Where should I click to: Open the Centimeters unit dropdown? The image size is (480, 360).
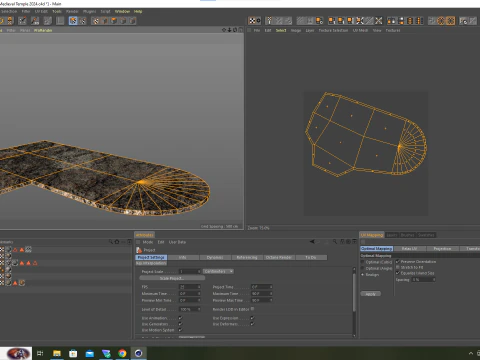pos(218,271)
